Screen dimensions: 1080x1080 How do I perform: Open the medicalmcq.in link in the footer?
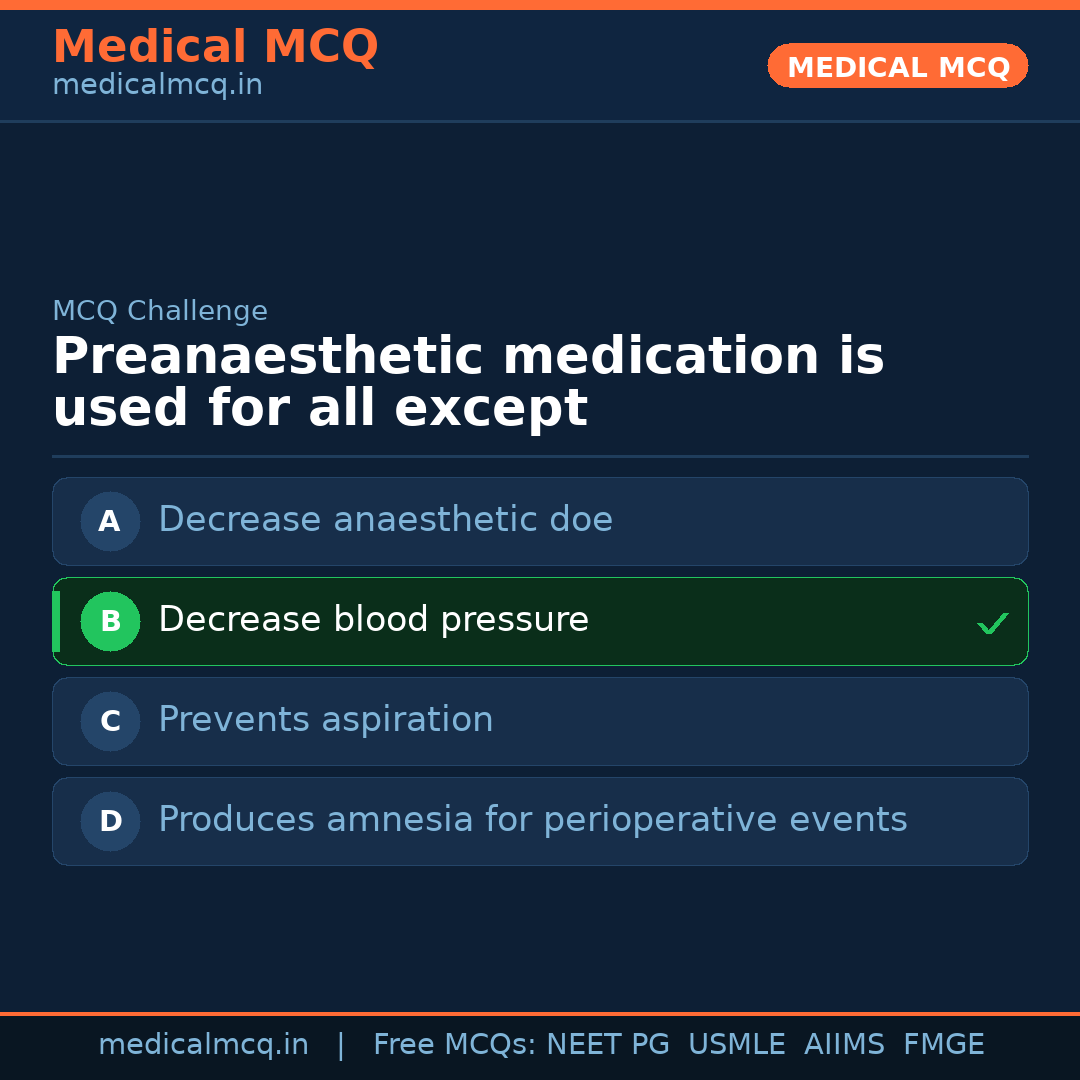(203, 1045)
